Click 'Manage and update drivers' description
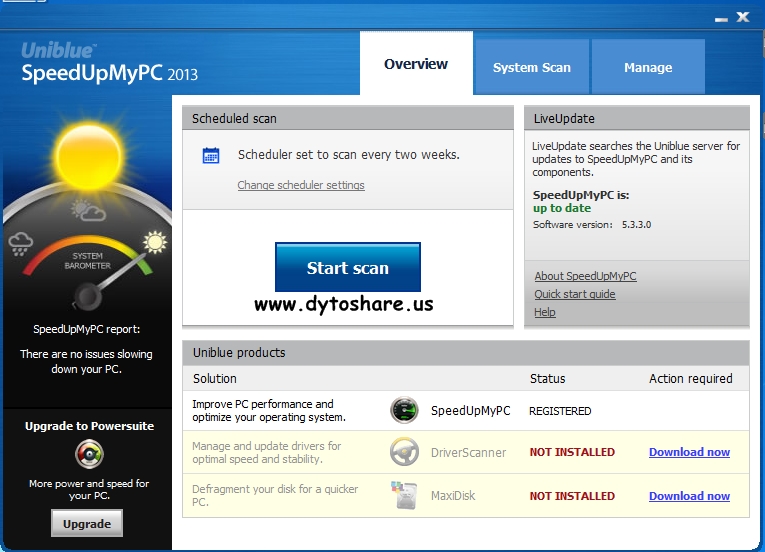This screenshot has width=765, height=552. click(266, 452)
